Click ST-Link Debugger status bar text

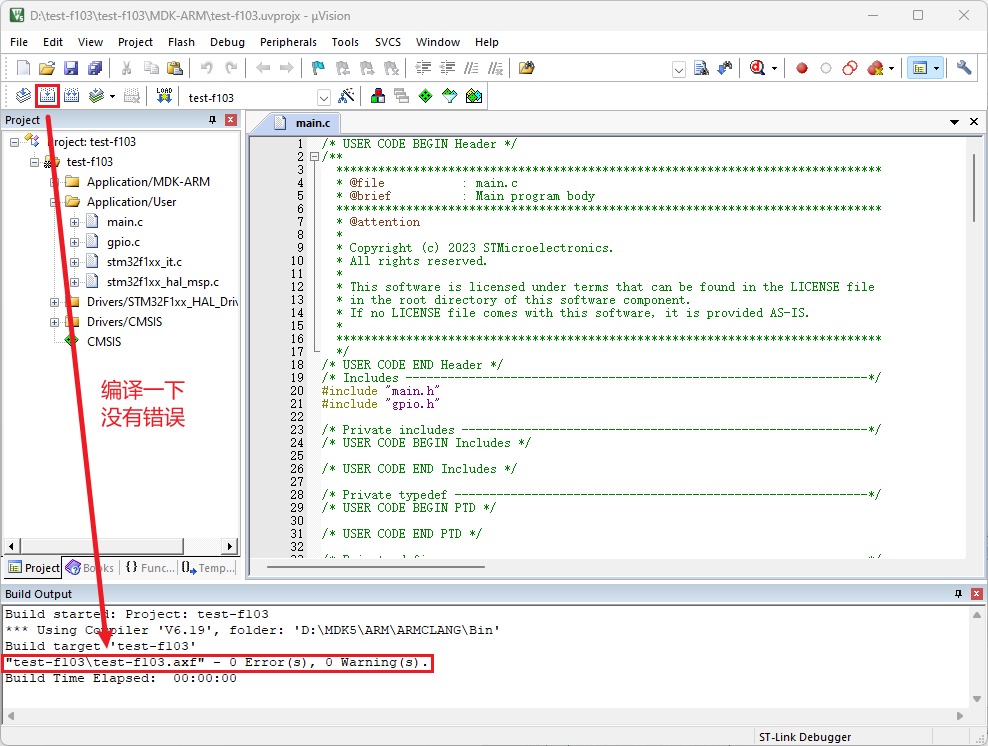pos(805,737)
